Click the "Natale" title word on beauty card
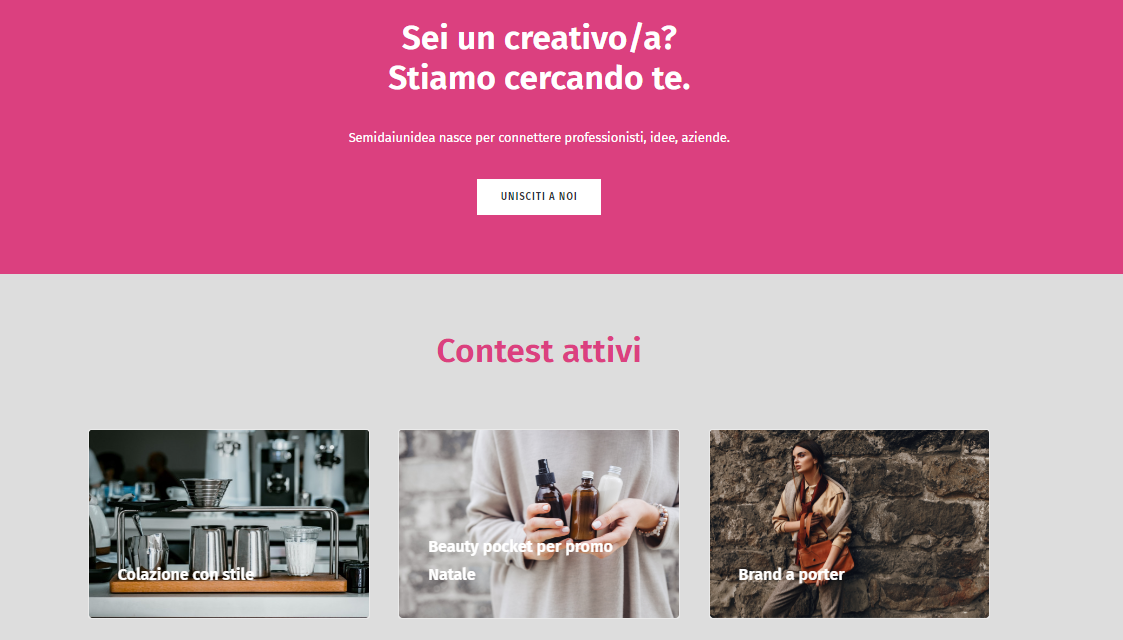Image resolution: width=1123 pixels, height=640 pixels. click(452, 574)
